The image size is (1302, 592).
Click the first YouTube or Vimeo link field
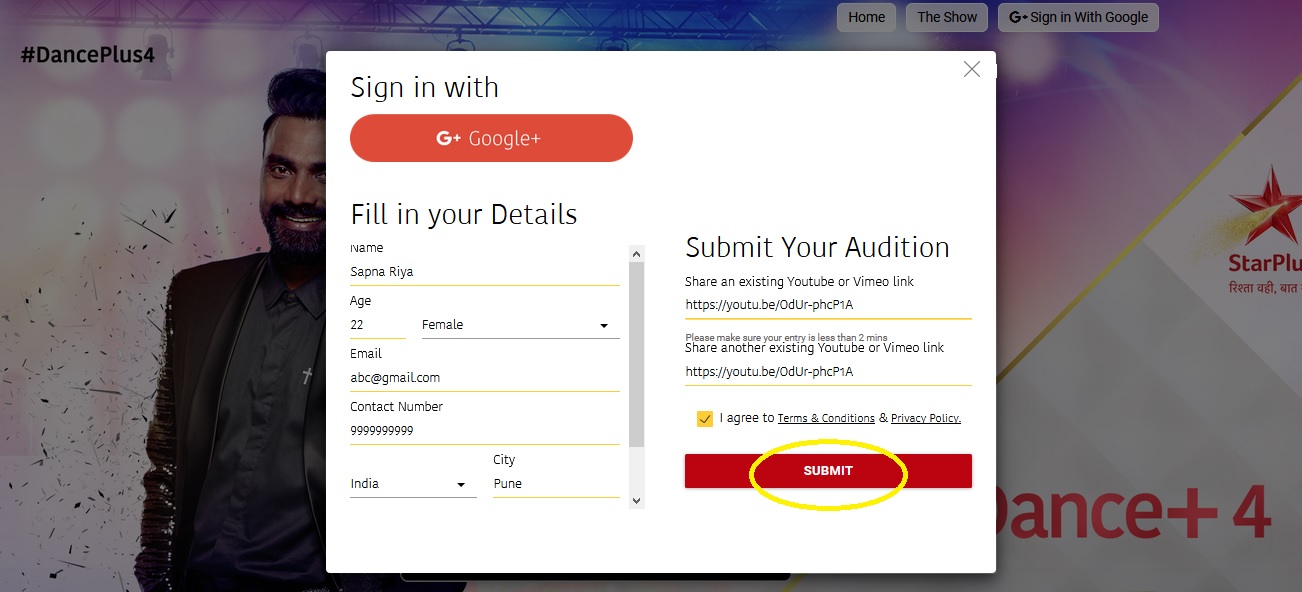pyautogui.click(x=828, y=305)
